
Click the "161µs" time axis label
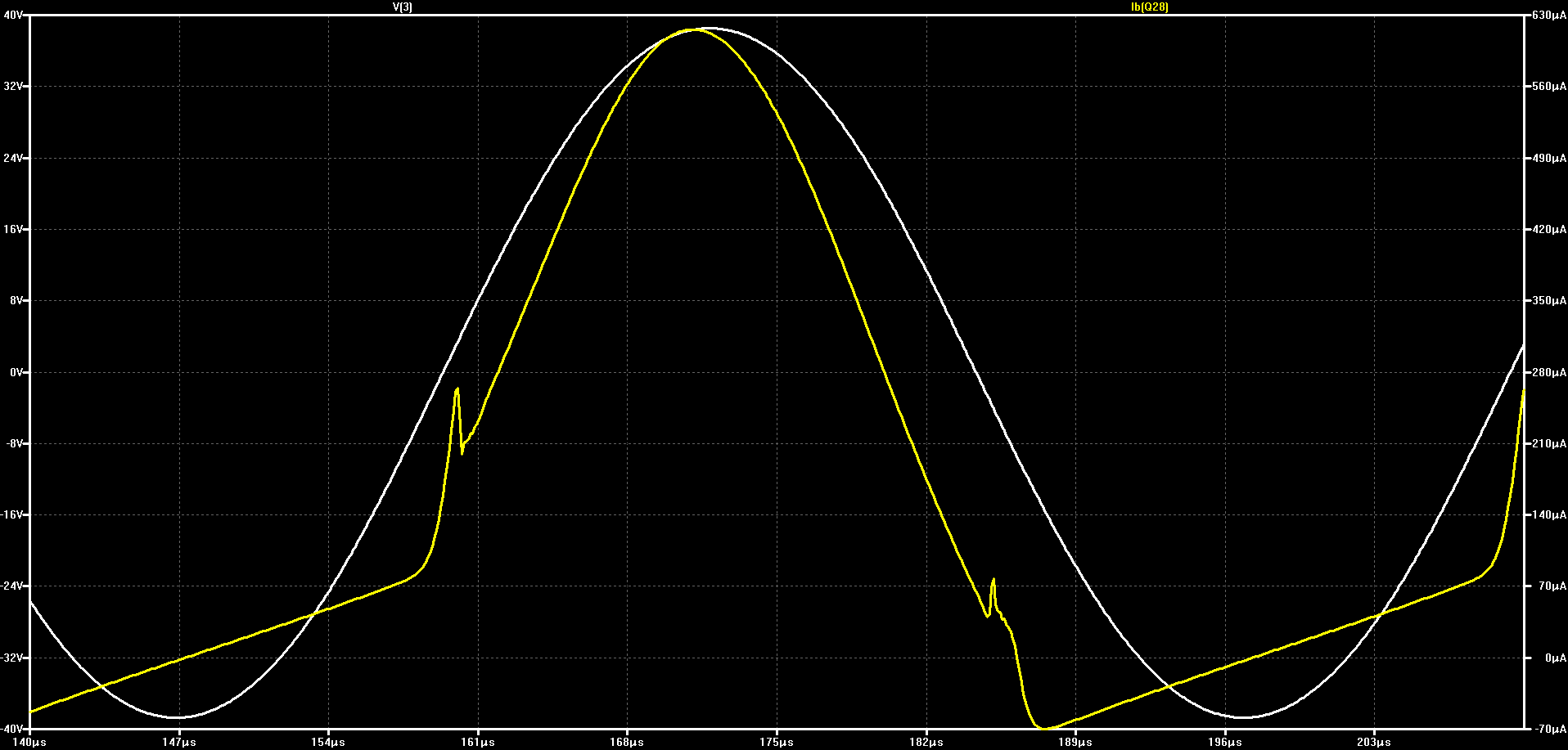point(478,743)
